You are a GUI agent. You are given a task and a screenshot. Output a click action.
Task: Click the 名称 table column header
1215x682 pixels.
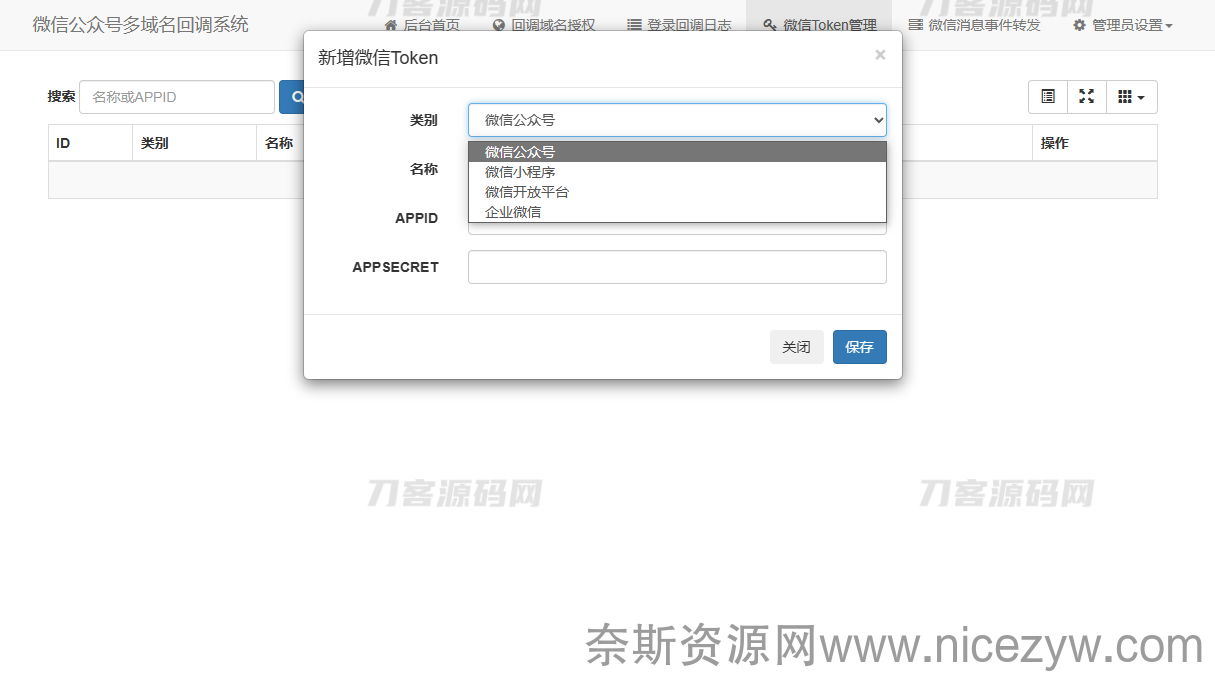pos(279,143)
